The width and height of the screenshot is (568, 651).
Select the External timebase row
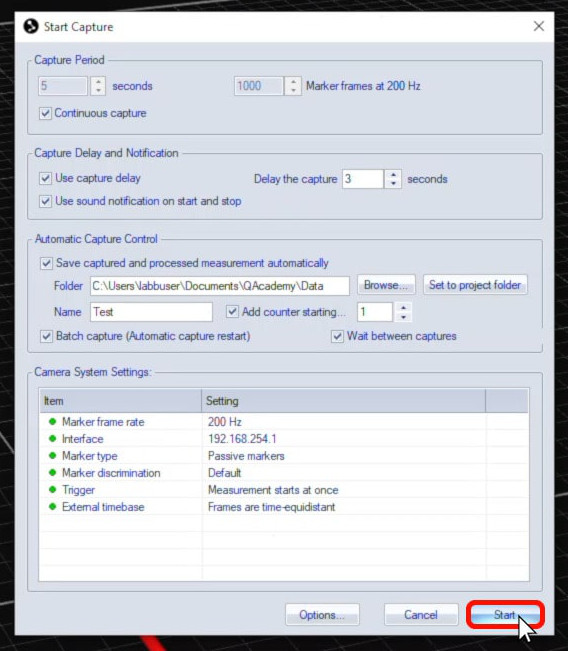click(284, 507)
